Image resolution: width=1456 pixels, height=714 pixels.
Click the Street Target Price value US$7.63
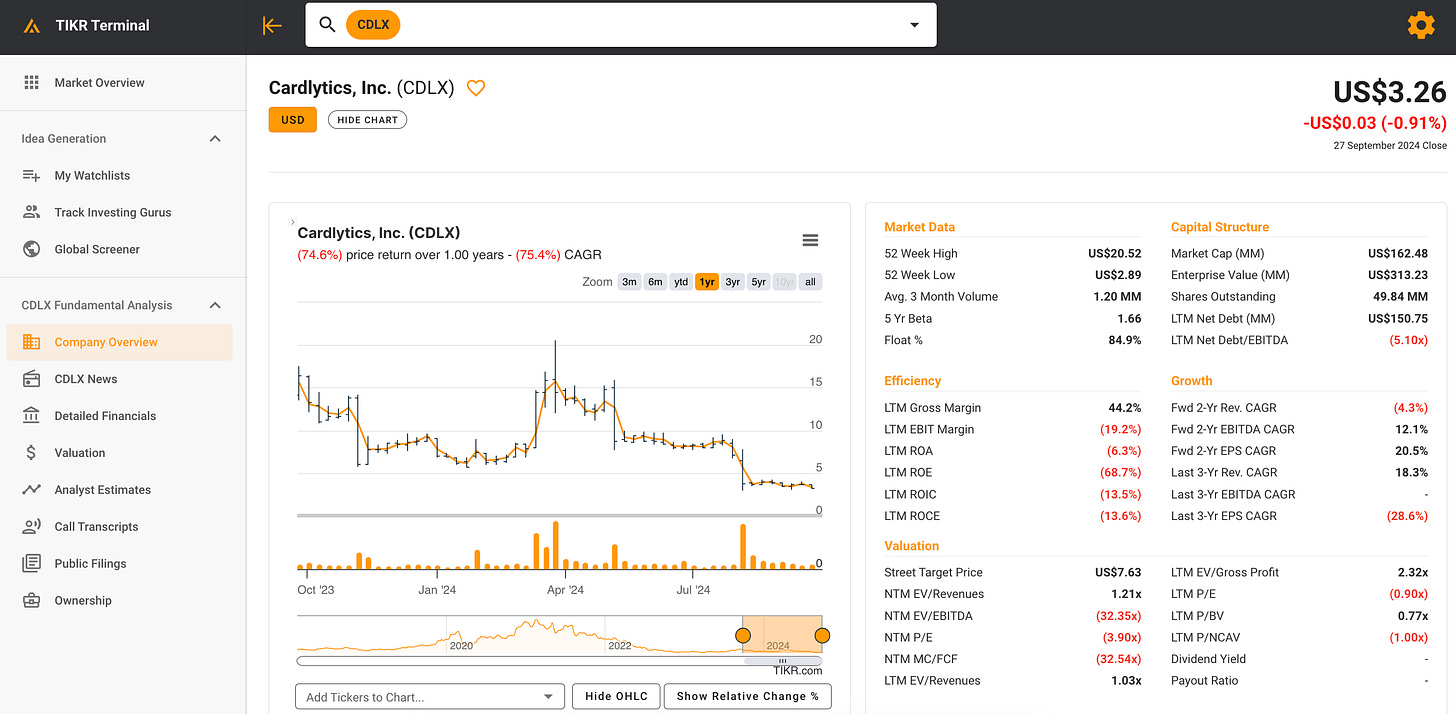coord(1118,573)
